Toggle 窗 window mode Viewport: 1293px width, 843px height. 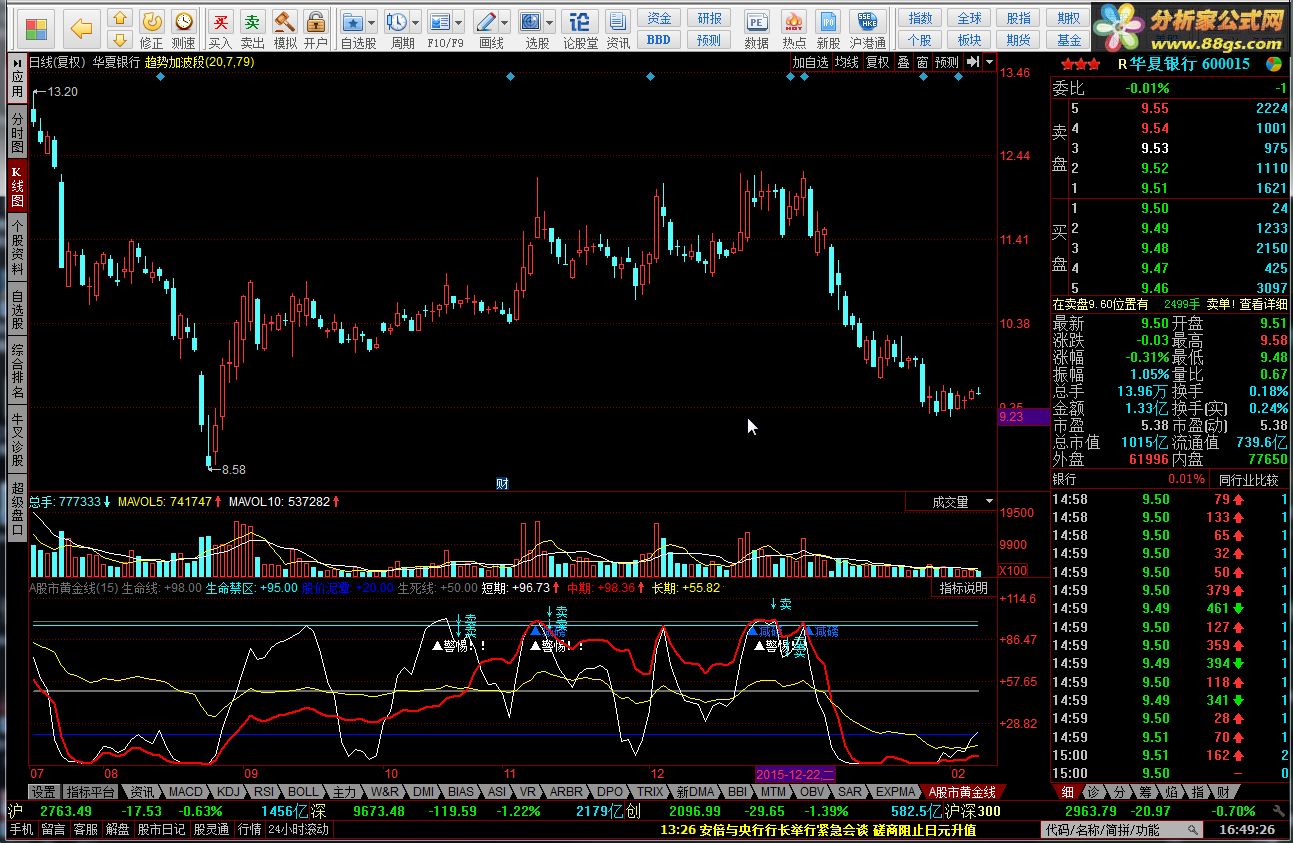(922, 62)
